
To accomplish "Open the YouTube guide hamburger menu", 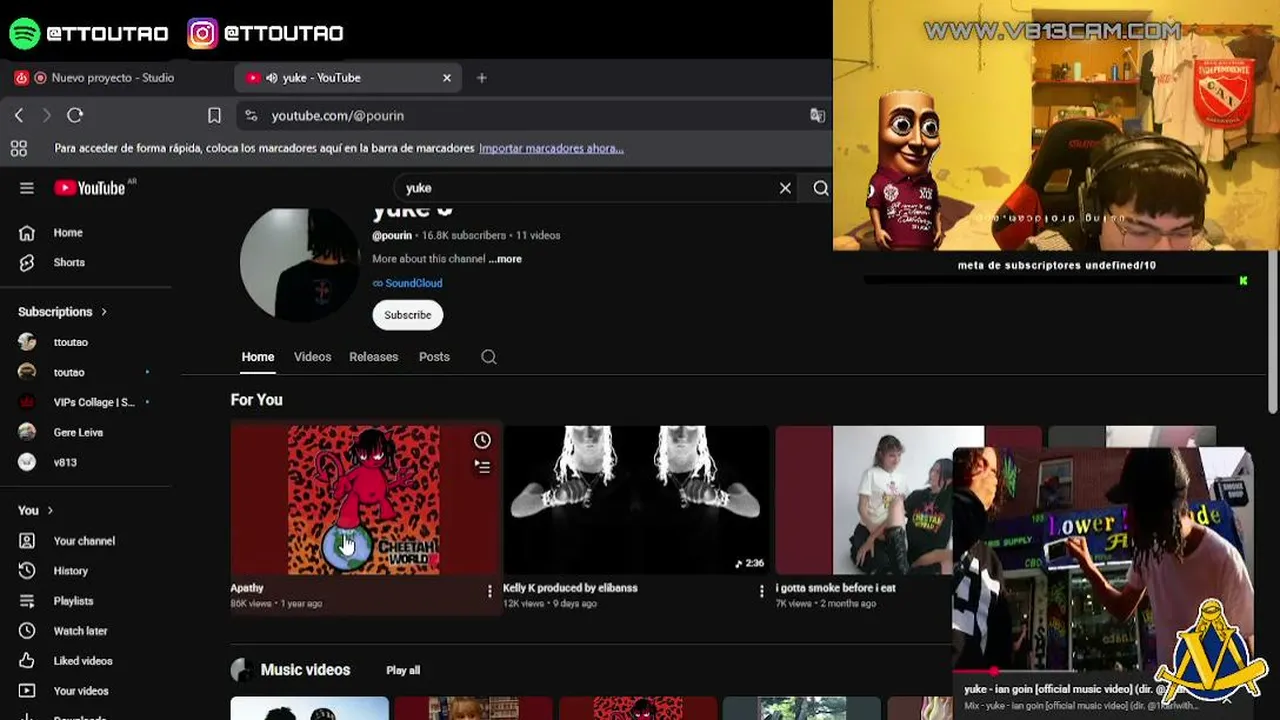I will 27,188.
